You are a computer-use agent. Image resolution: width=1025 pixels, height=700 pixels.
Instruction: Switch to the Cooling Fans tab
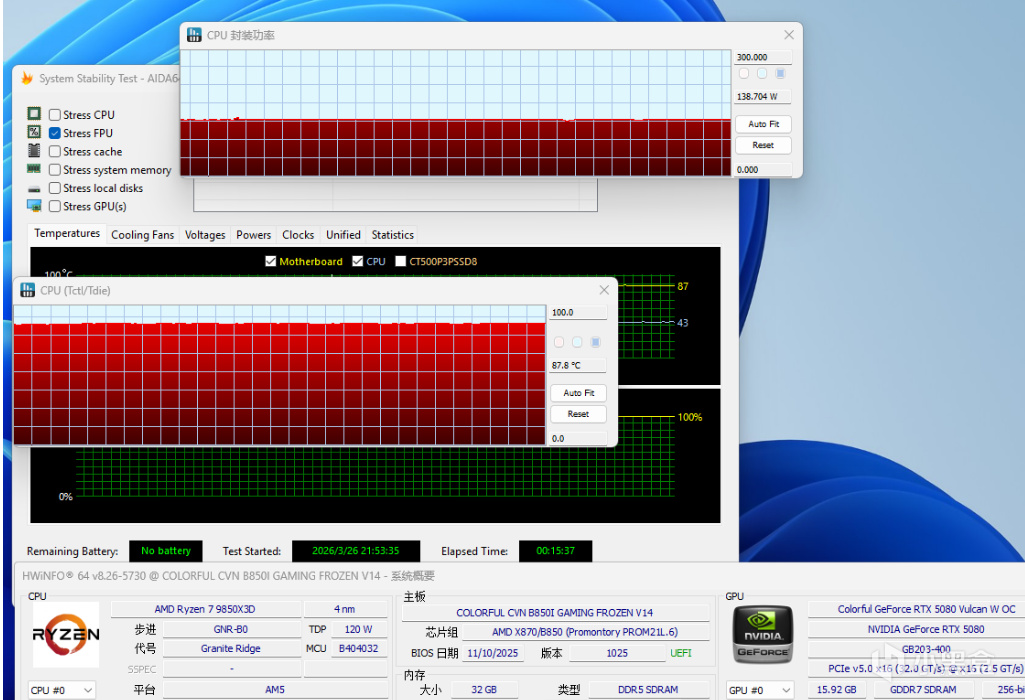143,235
